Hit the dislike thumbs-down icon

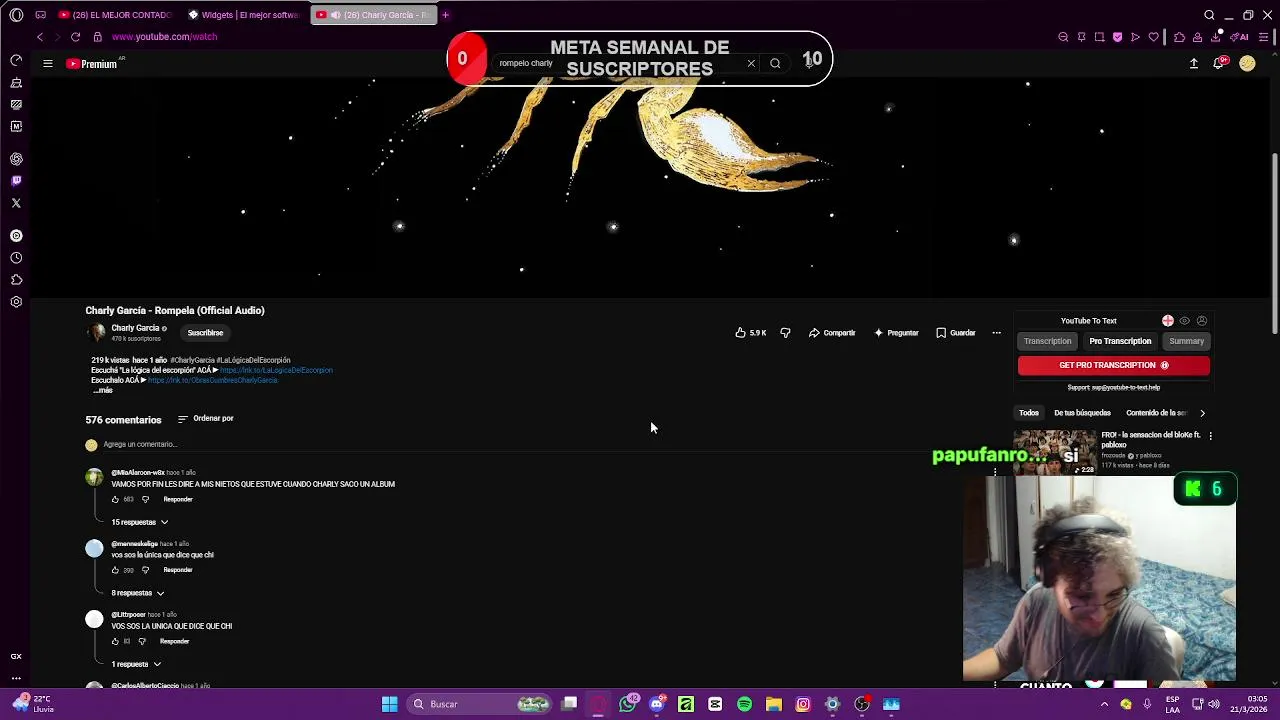(x=785, y=333)
